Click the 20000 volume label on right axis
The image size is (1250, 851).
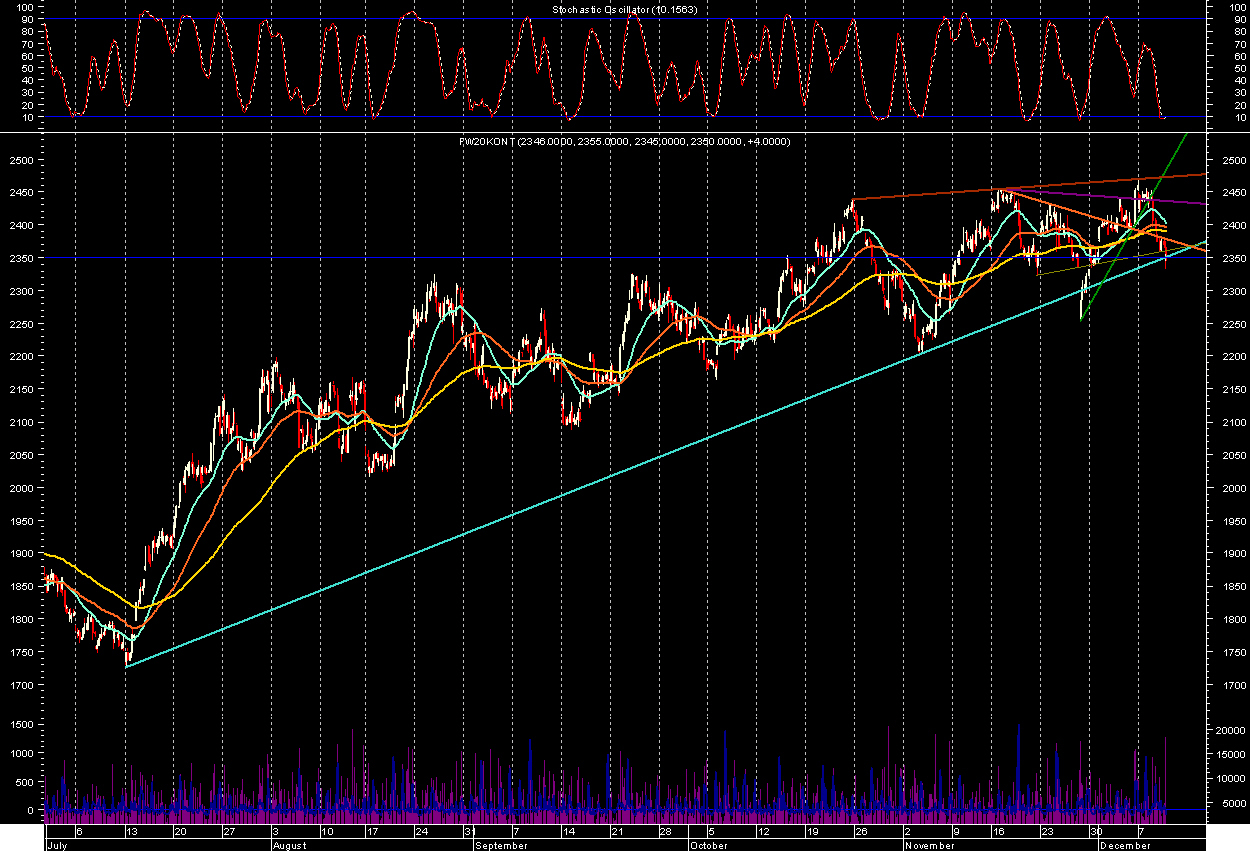click(1229, 731)
